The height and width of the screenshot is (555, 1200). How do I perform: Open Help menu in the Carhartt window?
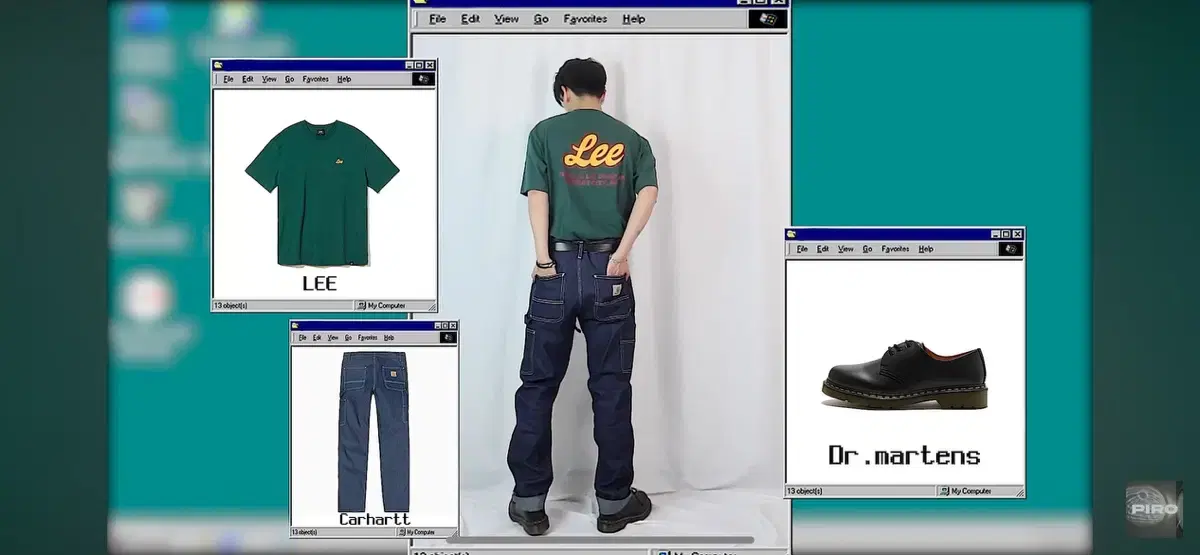(x=389, y=338)
